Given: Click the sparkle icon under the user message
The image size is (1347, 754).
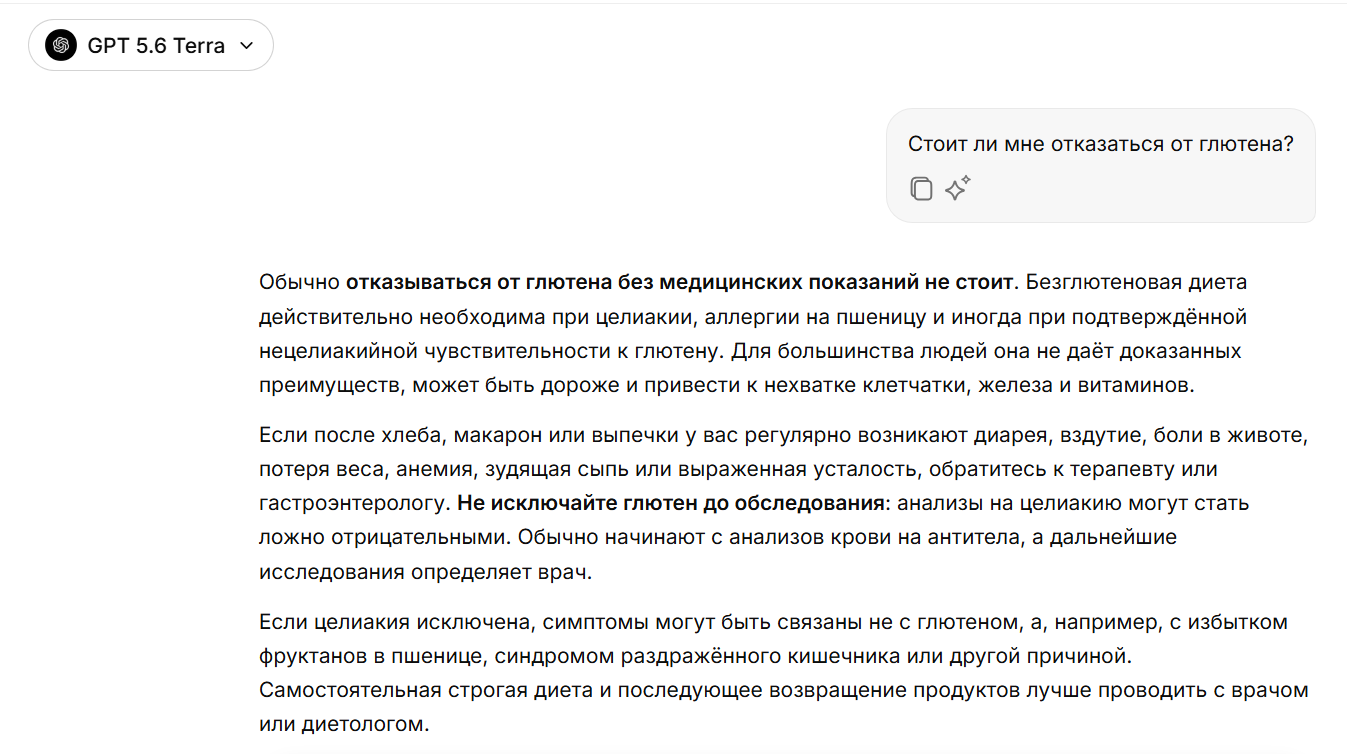Looking at the screenshot, I should 958,188.
